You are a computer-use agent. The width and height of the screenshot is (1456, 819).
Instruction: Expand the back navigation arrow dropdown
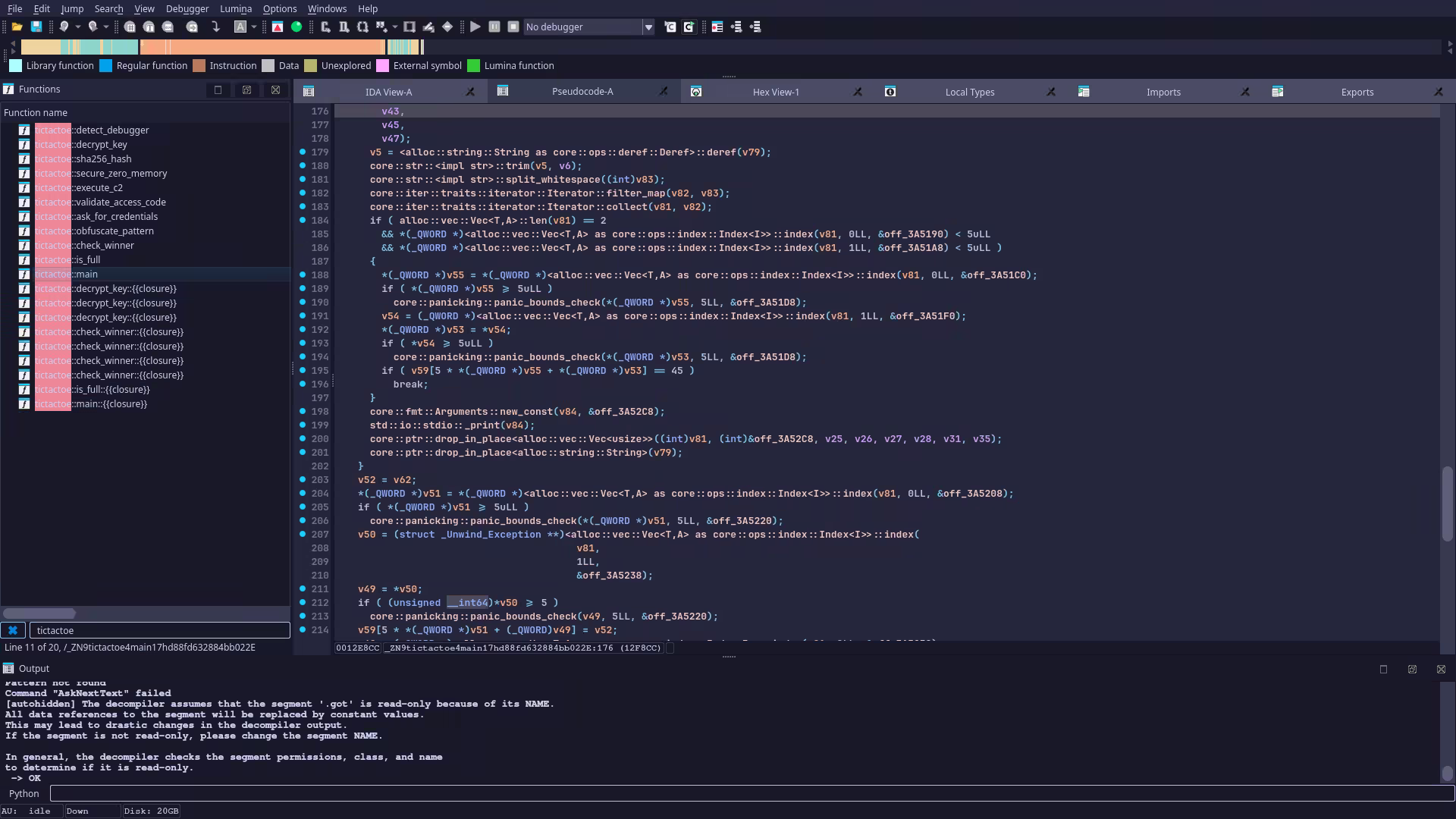(x=77, y=27)
